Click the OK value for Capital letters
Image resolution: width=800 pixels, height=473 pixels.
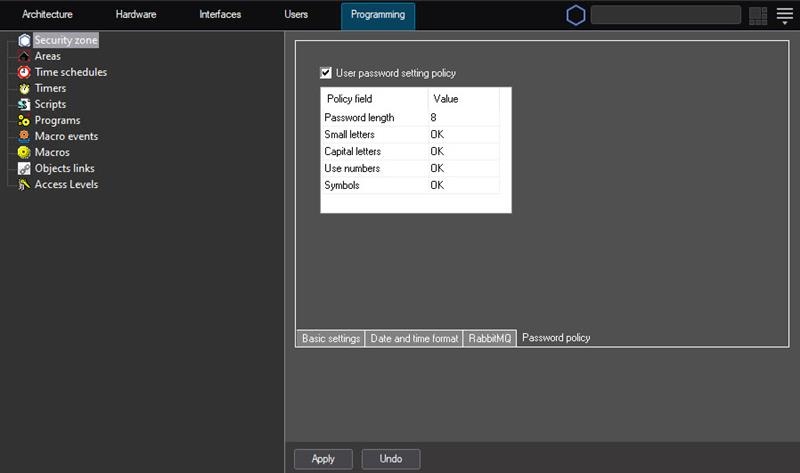pyautogui.click(x=437, y=151)
